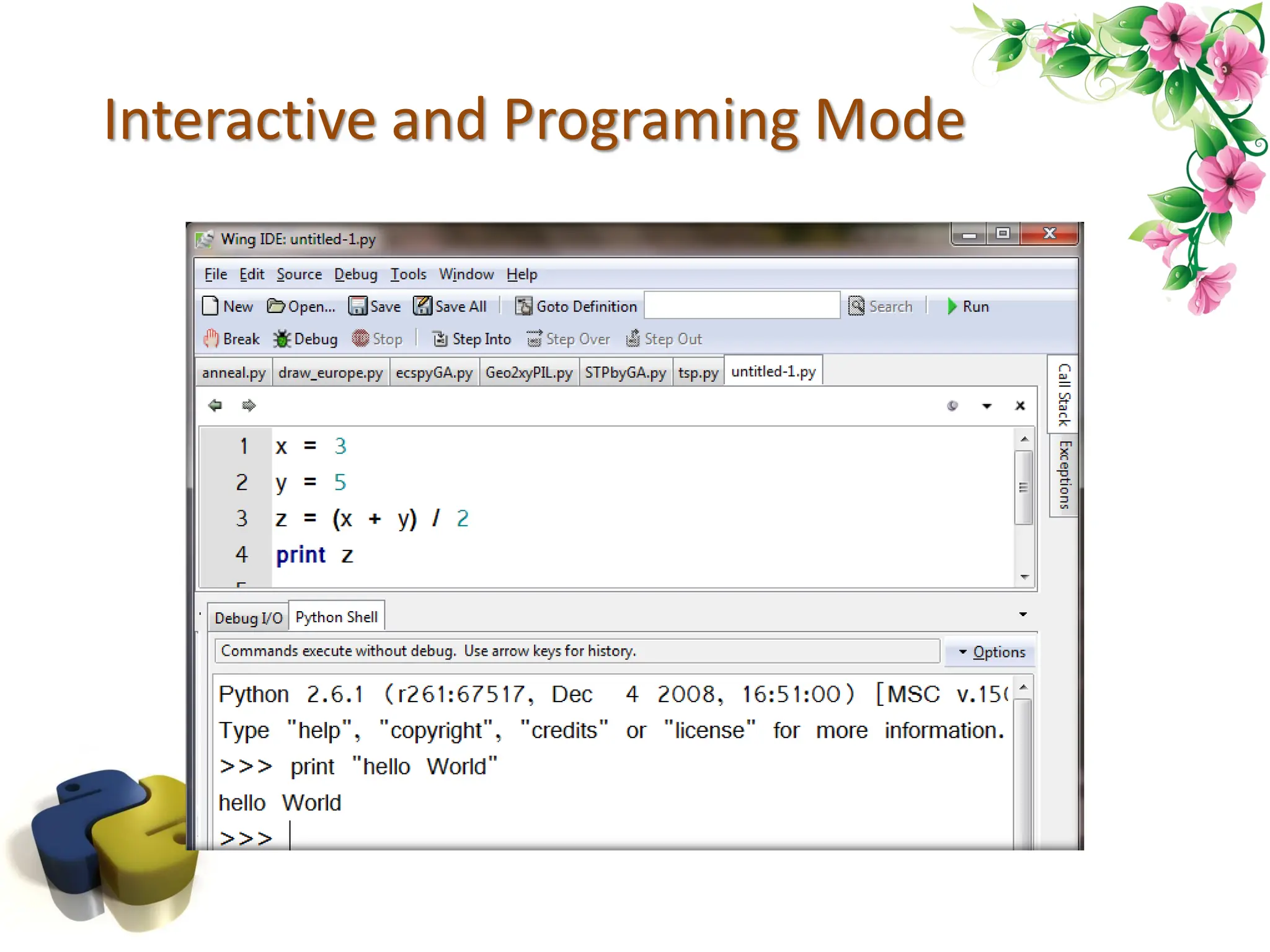1270x952 pixels.
Task: Expand the Options dropdown in Python Shell
Action: pos(991,652)
